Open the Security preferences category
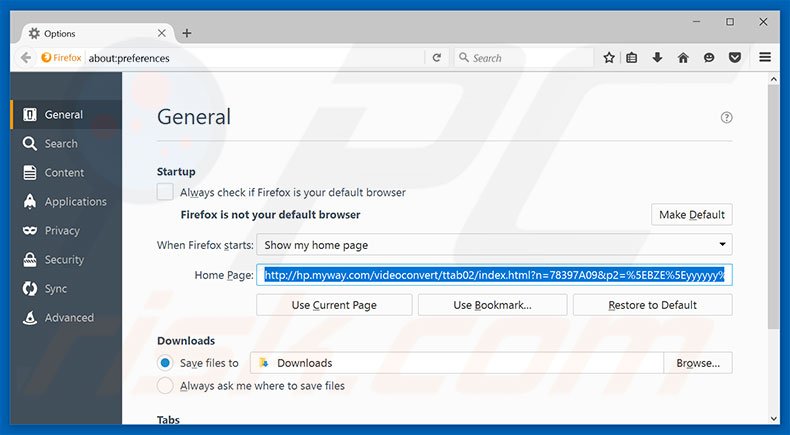 click(x=66, y=260)
